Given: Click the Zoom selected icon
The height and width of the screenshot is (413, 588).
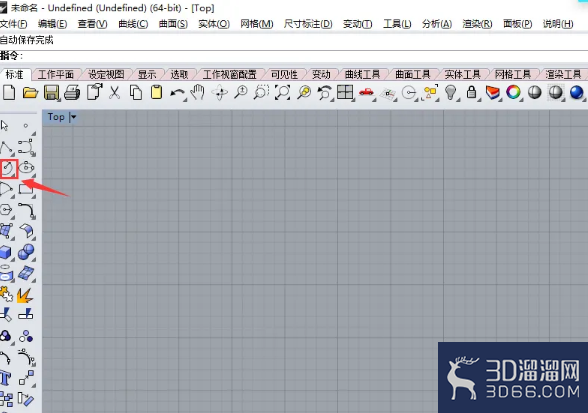Looking at the screenshot, I should click(x=304, y=92).
